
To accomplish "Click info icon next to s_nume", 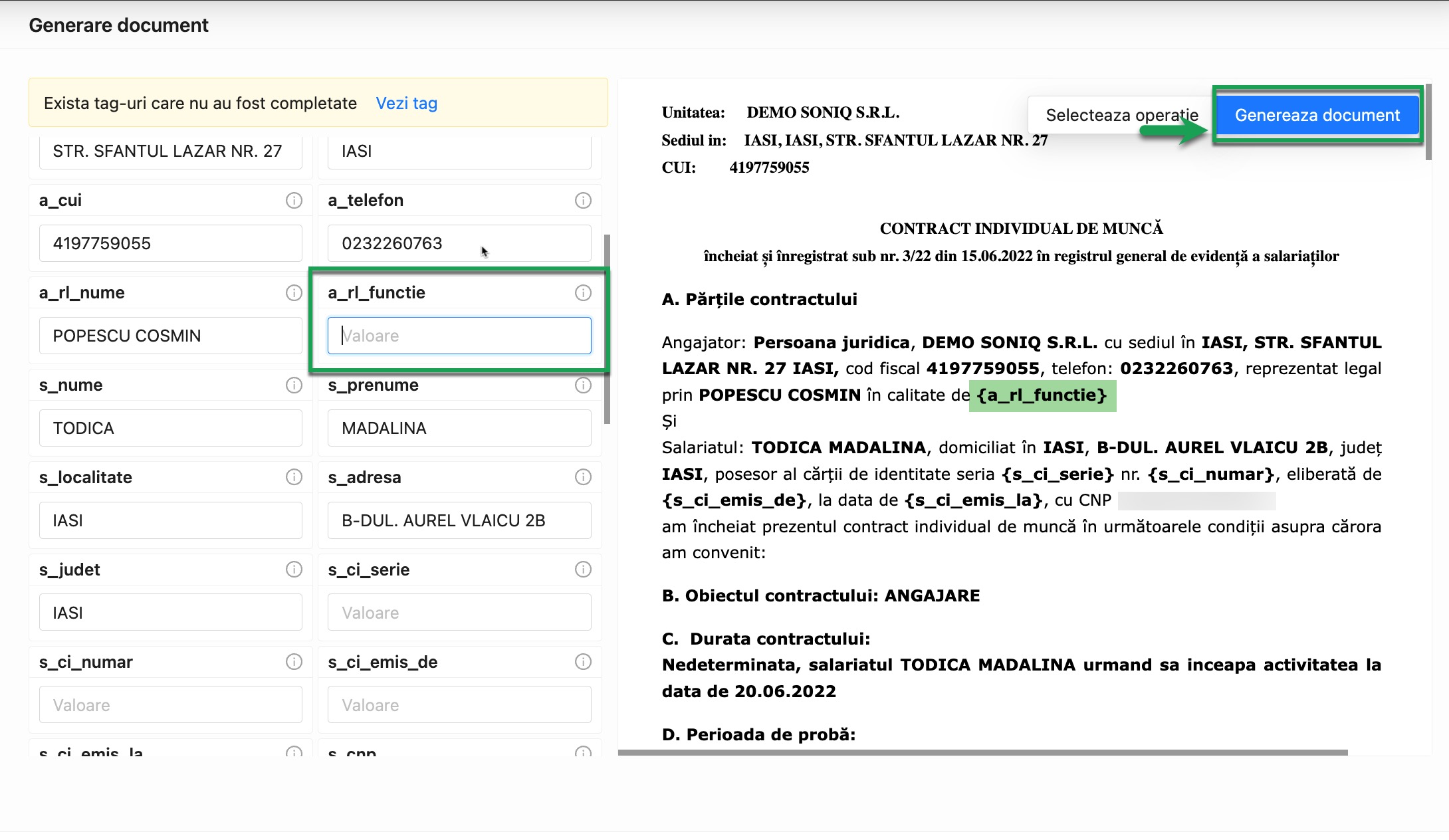I will point(294,385).
